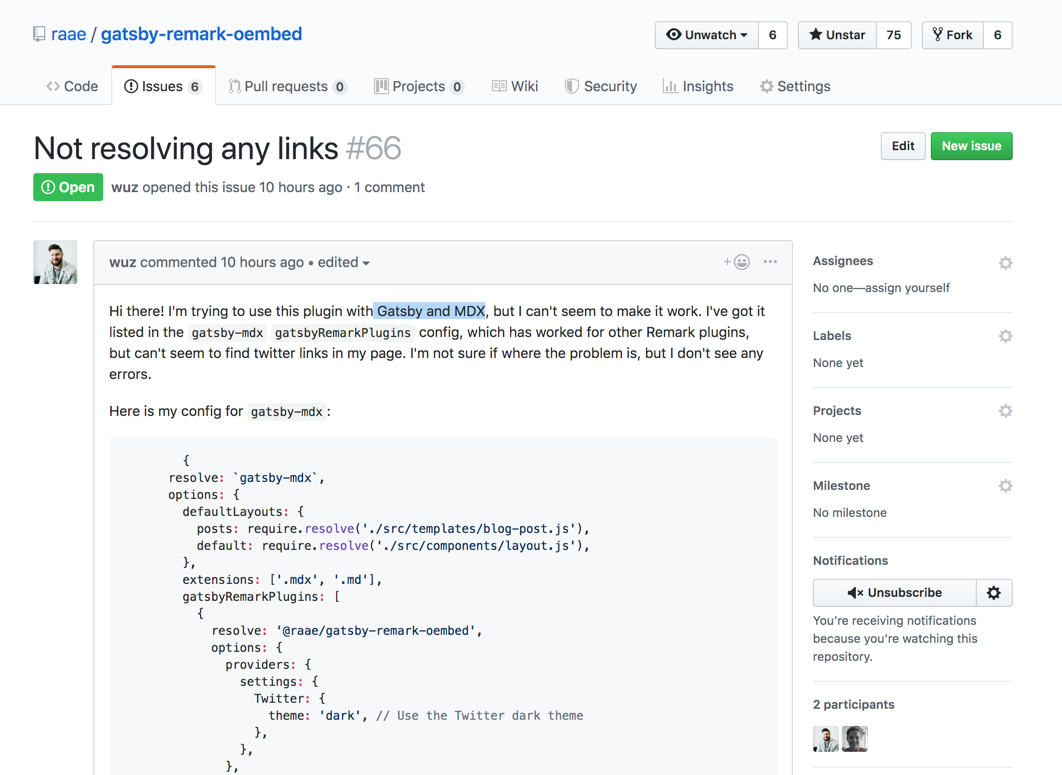Click 'No milestone' text in sidebar

tap(849, 513)
